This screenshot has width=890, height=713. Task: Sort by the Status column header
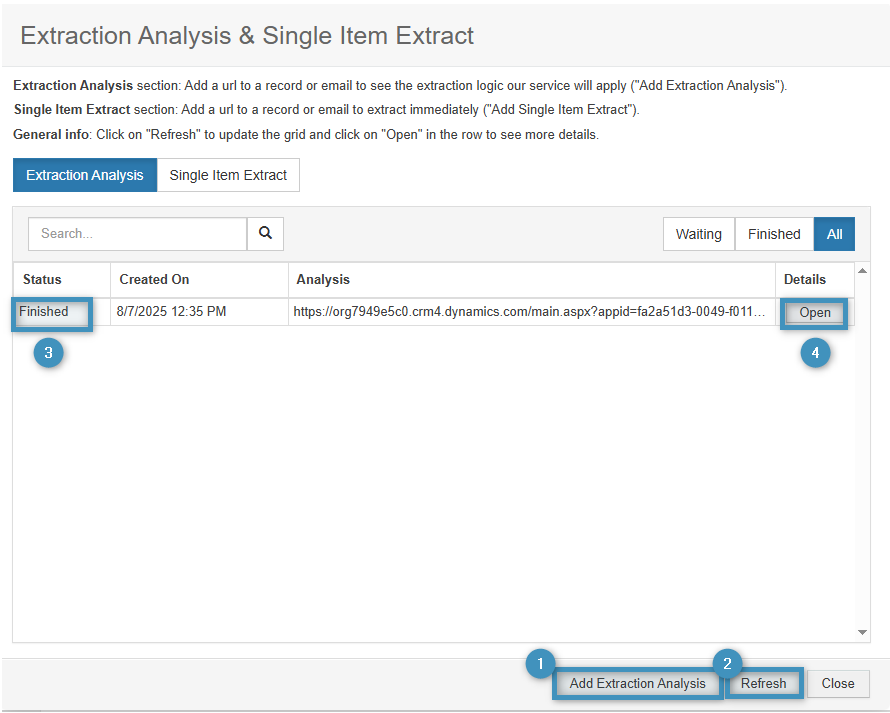tap(43, 280)
